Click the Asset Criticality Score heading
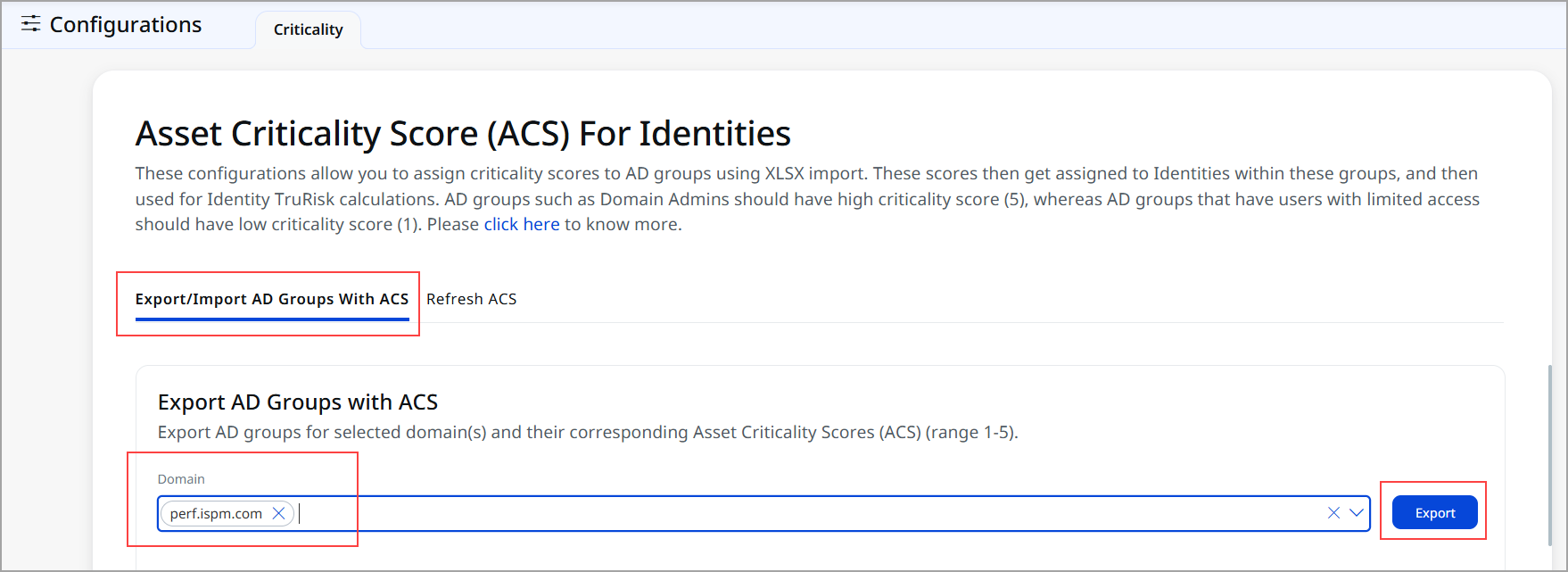The image size is (1568, 572). tap(463, 134)
